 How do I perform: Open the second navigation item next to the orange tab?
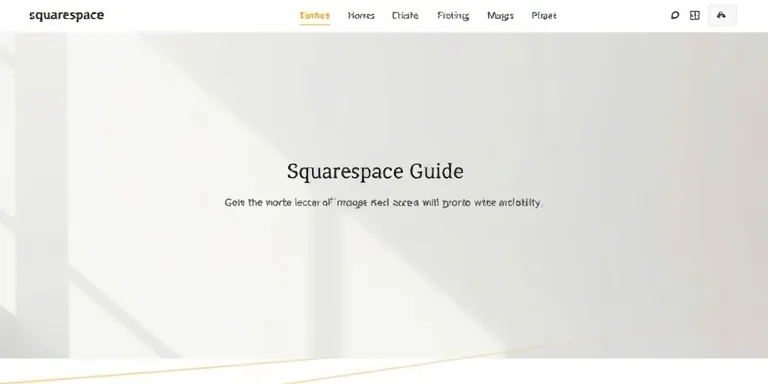(361, 16)
